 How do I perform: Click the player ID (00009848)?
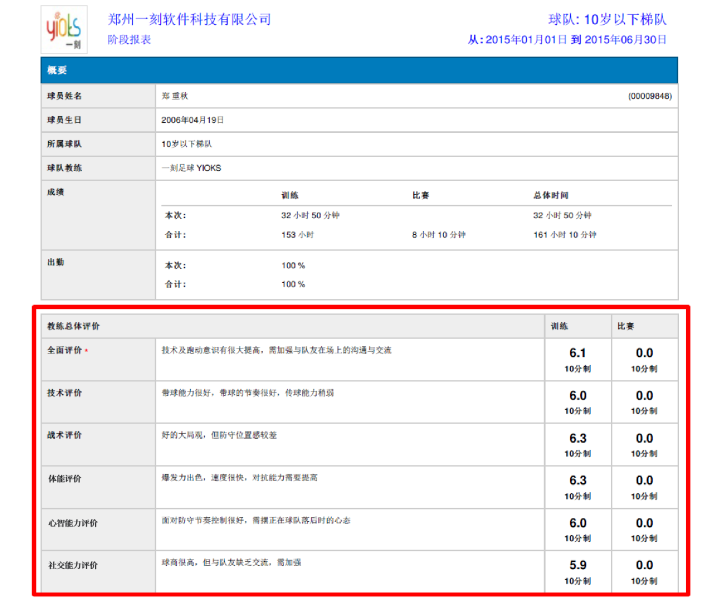[x=649, y=96]
